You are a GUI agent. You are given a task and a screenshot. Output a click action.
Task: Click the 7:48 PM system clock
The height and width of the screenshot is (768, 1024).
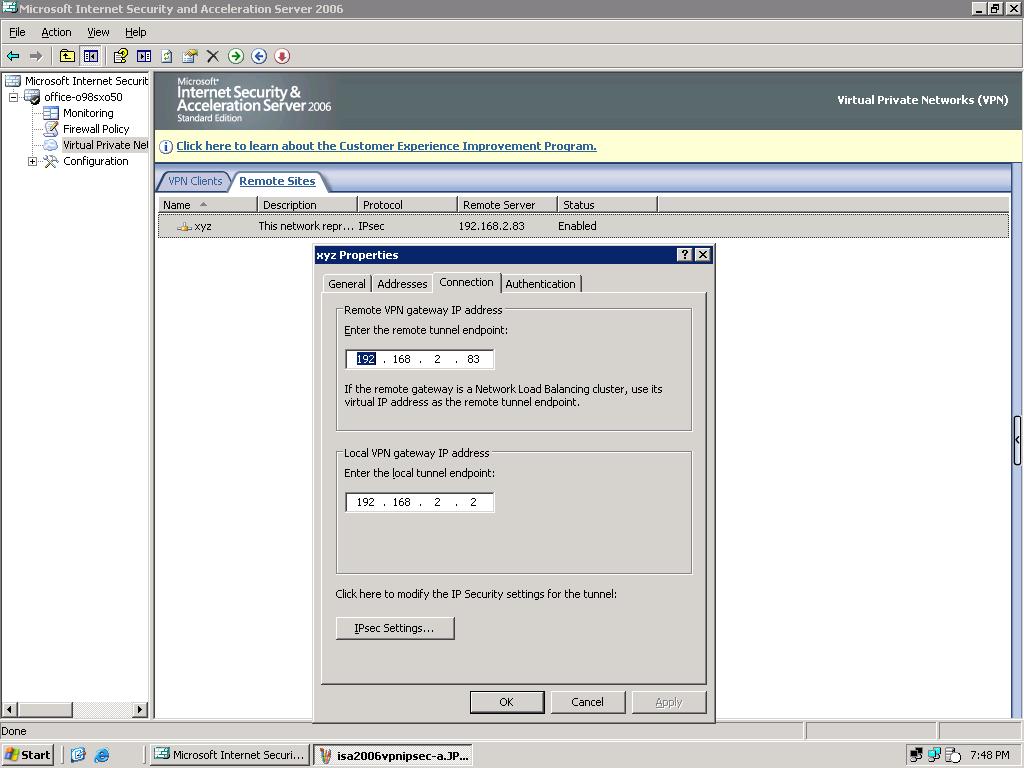coord(989,755)
